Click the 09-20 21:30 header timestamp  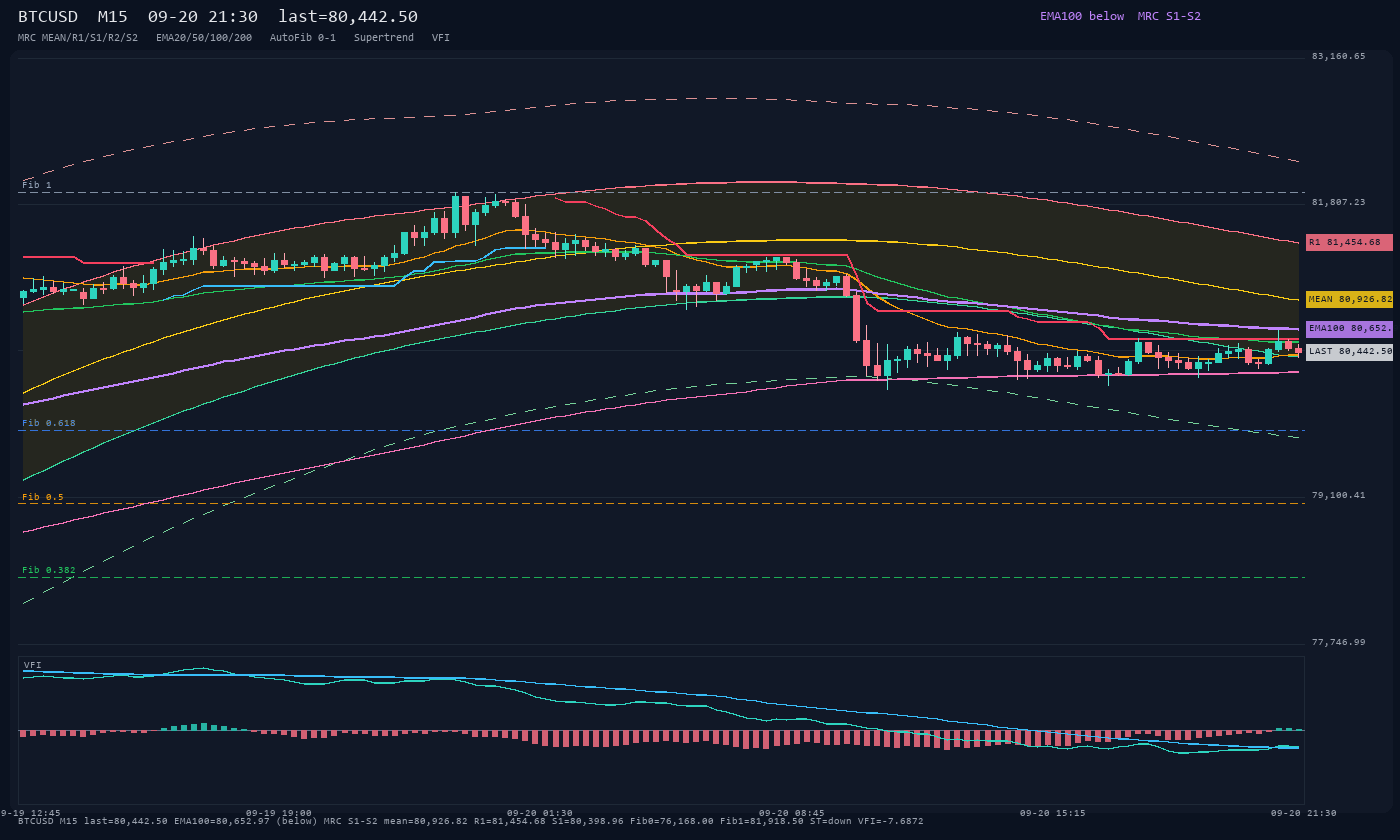tap(203, 17)
